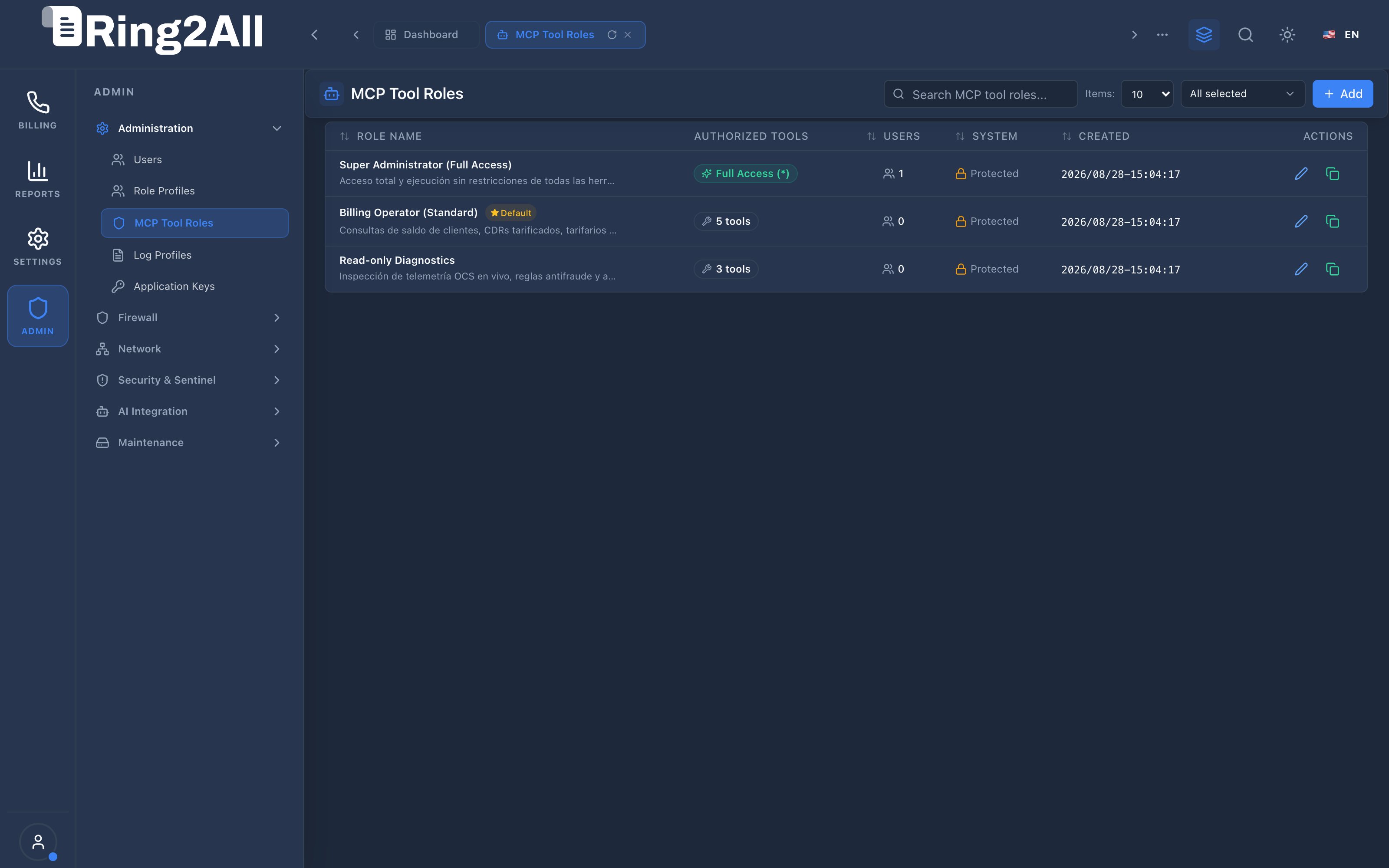The height and width of the screenshot is (868, 1389).
Task: Open the Reports section in the sidebar
Action: 38,179
